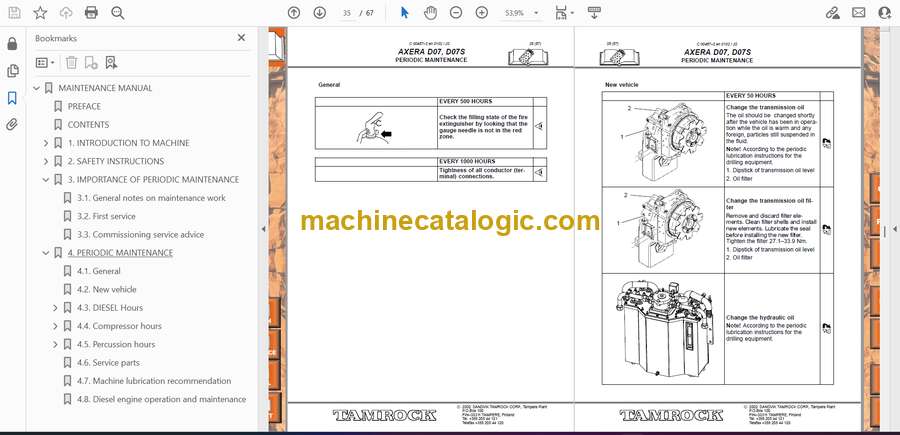Expand right tools pane arrow

click(x=894, y=230)
